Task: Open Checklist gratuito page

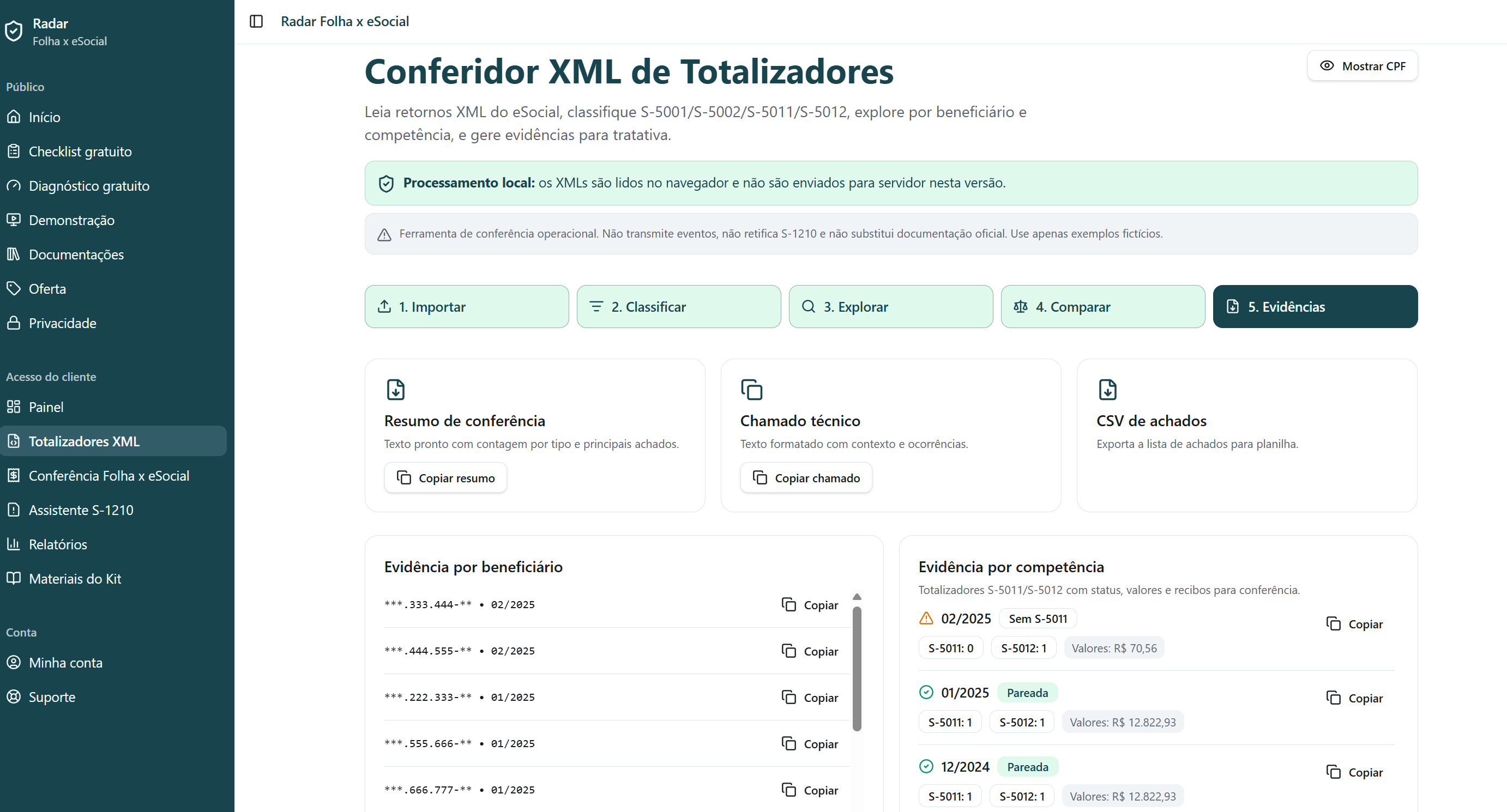Action: 113,152
